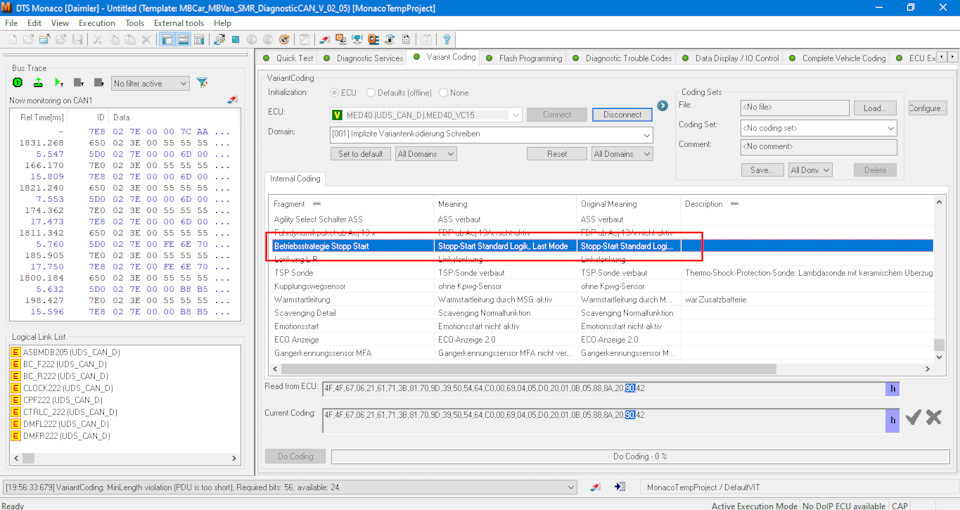Screen dimensions: 960x510
Task: Click the eraser icon above the bus trace list
Action: (x=233, y=100)
